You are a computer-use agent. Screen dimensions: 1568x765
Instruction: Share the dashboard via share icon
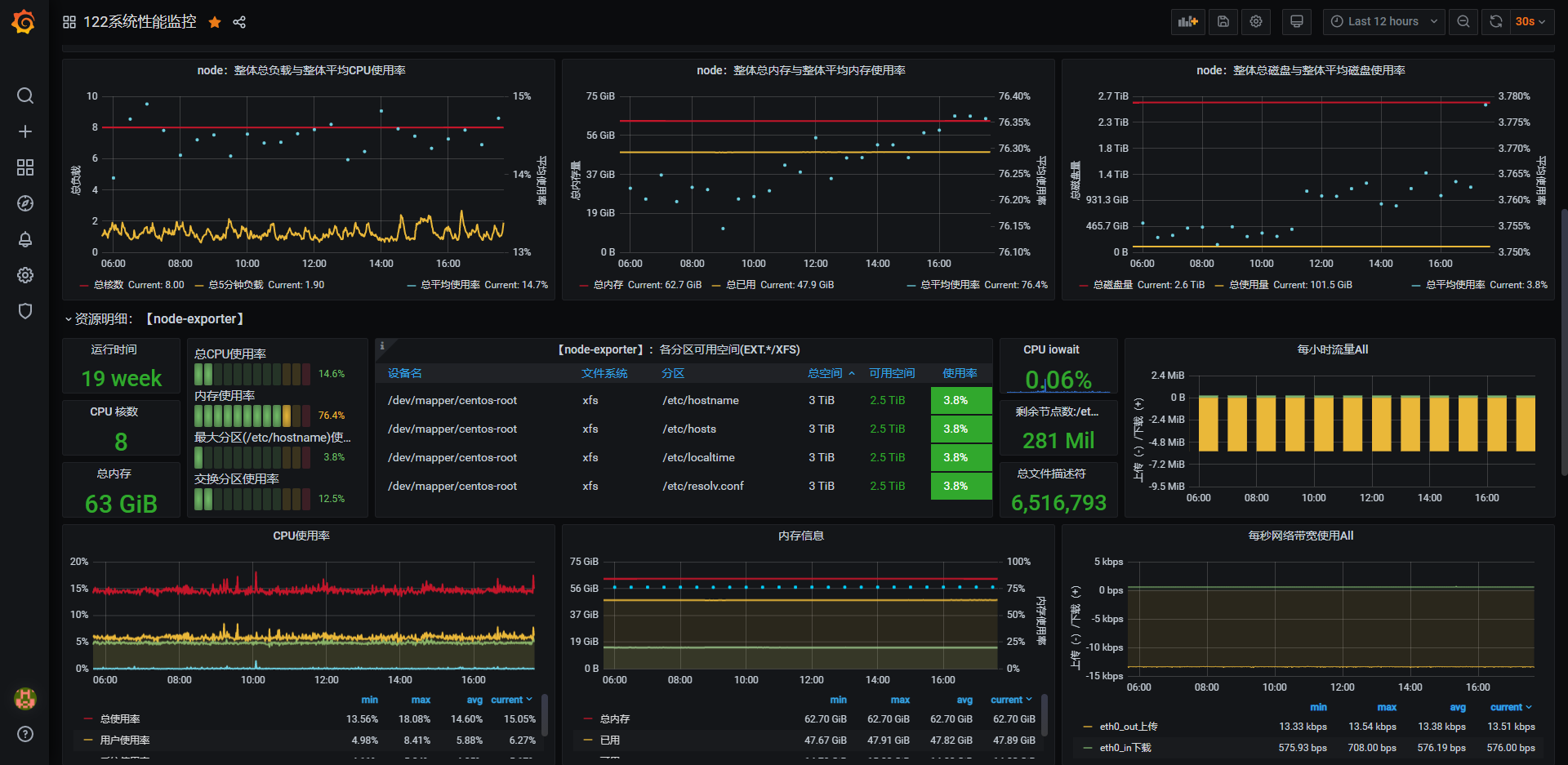239,22
